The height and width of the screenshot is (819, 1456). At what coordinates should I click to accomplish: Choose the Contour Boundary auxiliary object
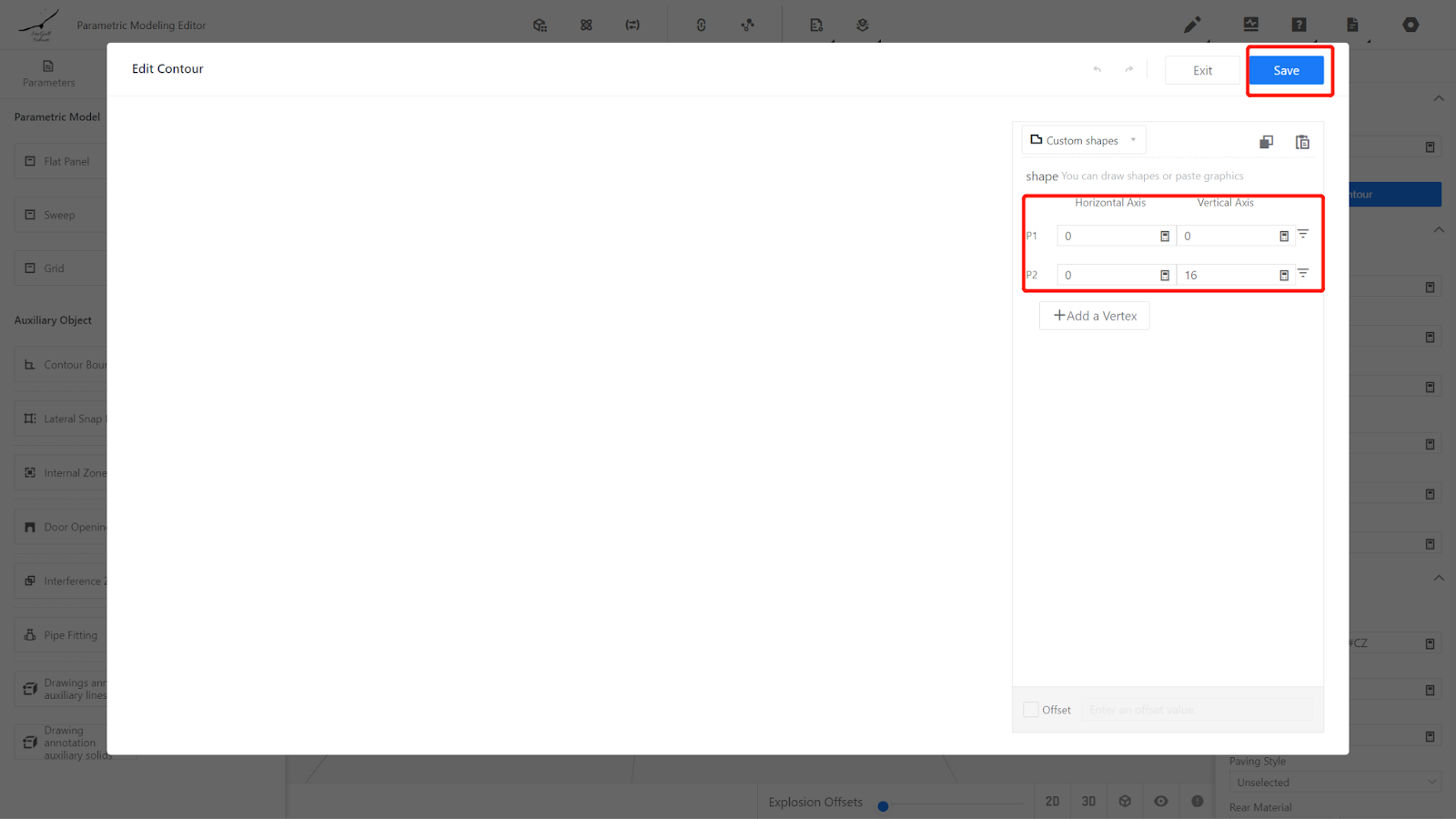61,365
